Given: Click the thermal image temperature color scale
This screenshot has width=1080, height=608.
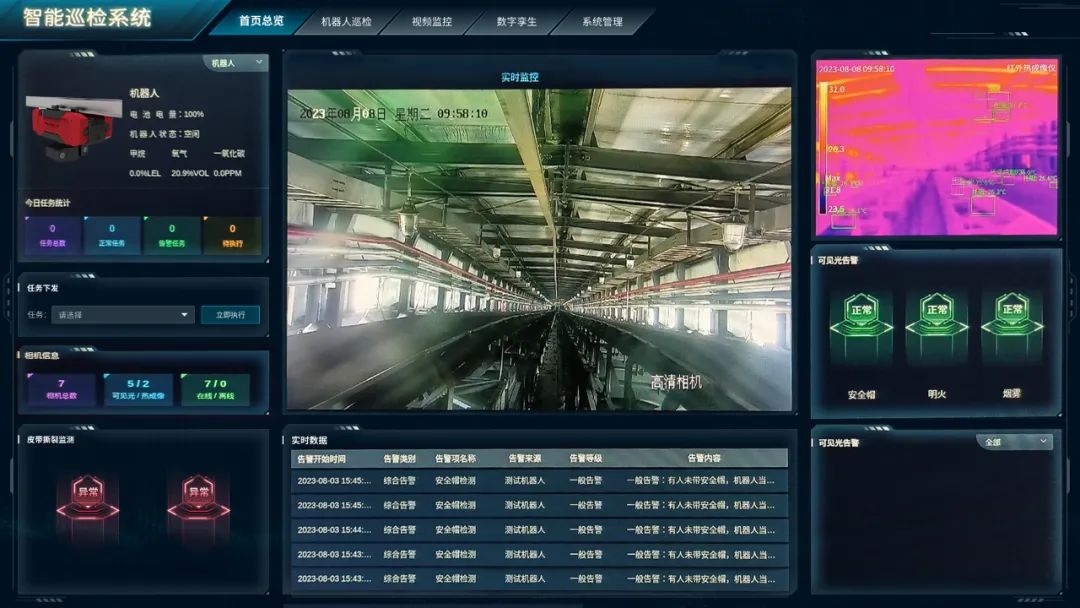Looking at the screenshot, I should click(x=823, y=150).
